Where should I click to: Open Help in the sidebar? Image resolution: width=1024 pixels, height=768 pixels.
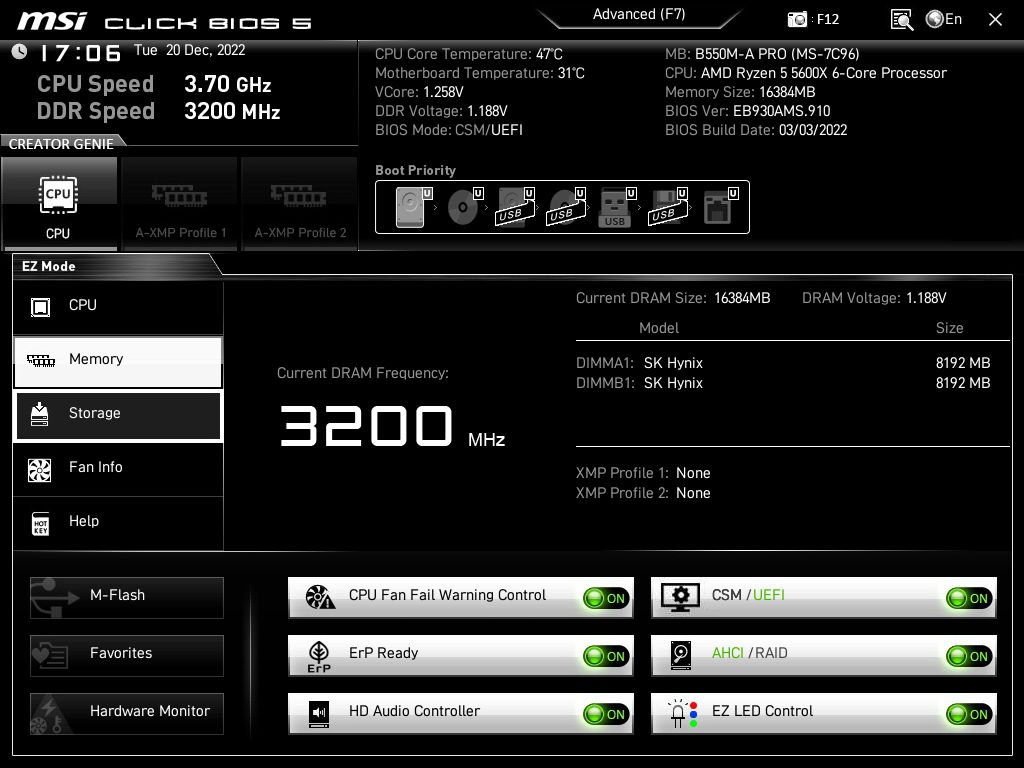click(x=118, y=522)
